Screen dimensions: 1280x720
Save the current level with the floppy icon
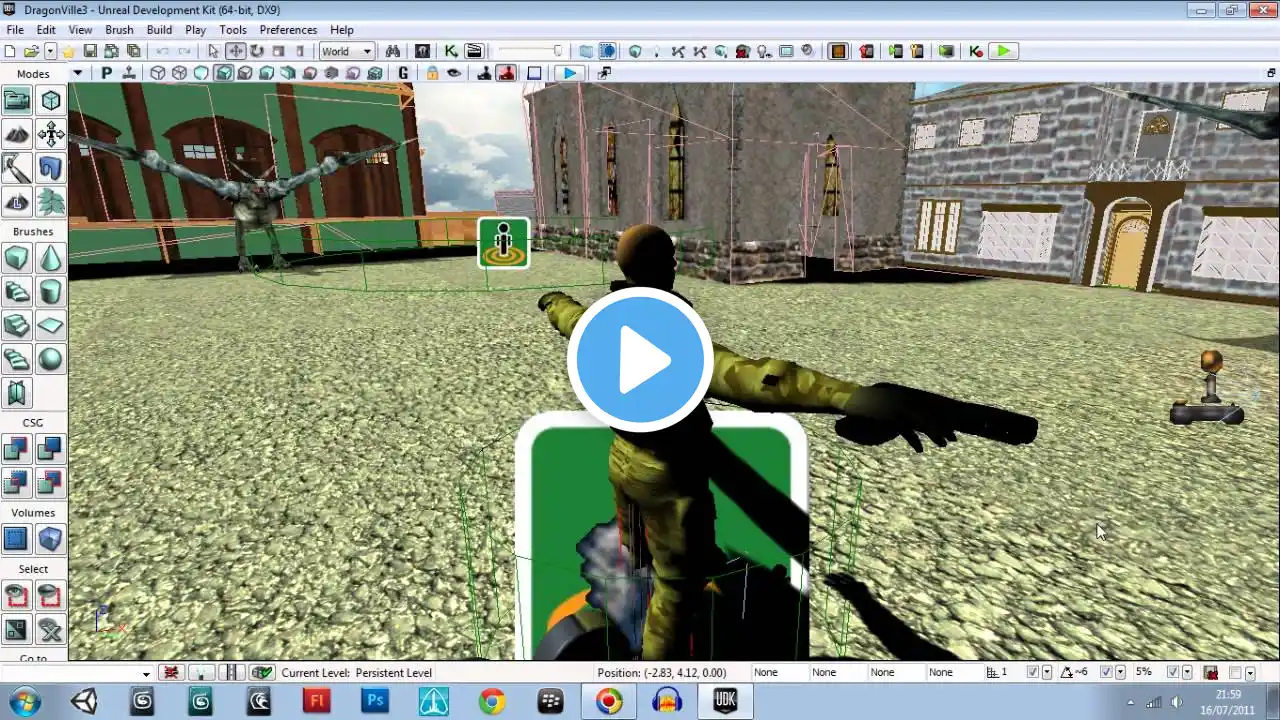[90, 51]
